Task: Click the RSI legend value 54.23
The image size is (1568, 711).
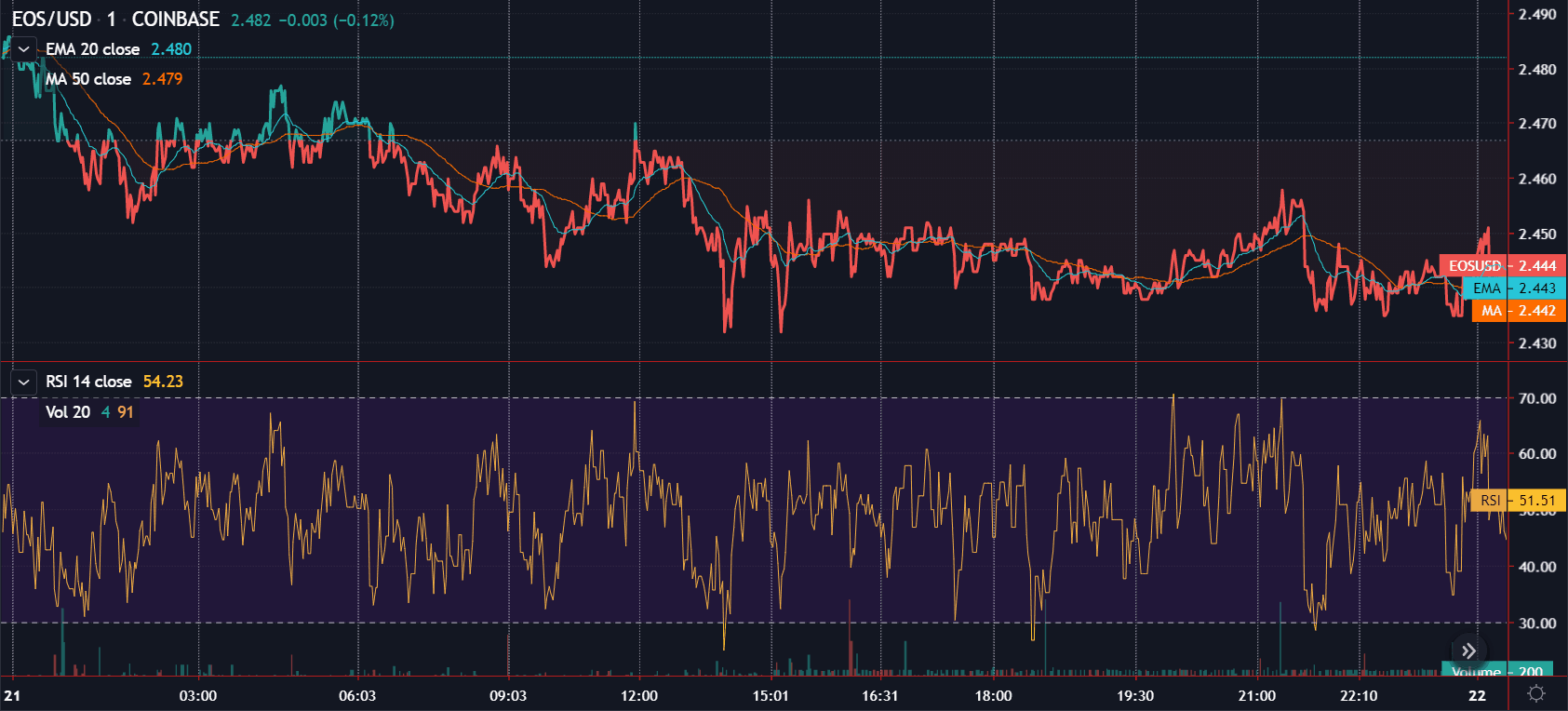Action: [x=164, y=382]
